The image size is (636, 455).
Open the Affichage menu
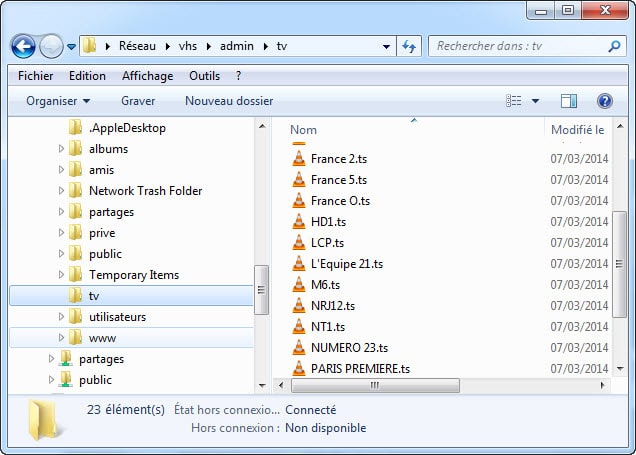(148, 76)
